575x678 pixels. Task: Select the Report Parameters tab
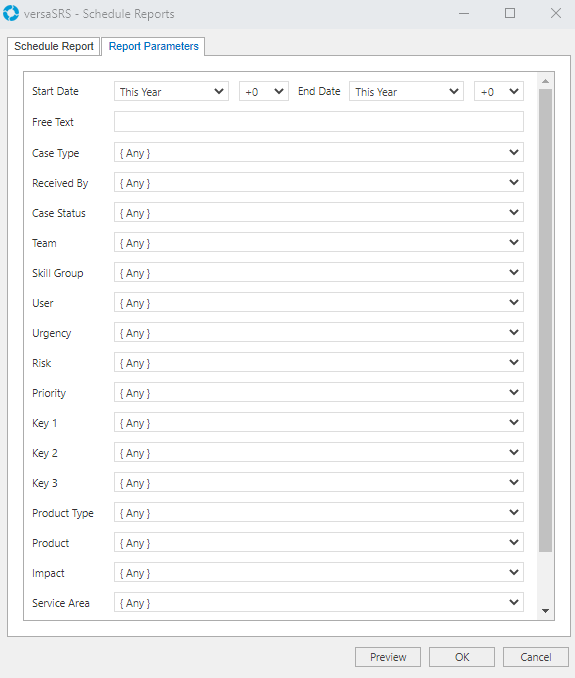(x=153, y=46)
